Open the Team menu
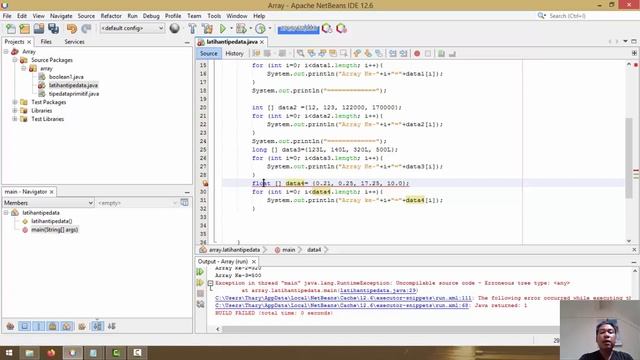640x360 pixels. click(194, 16)
